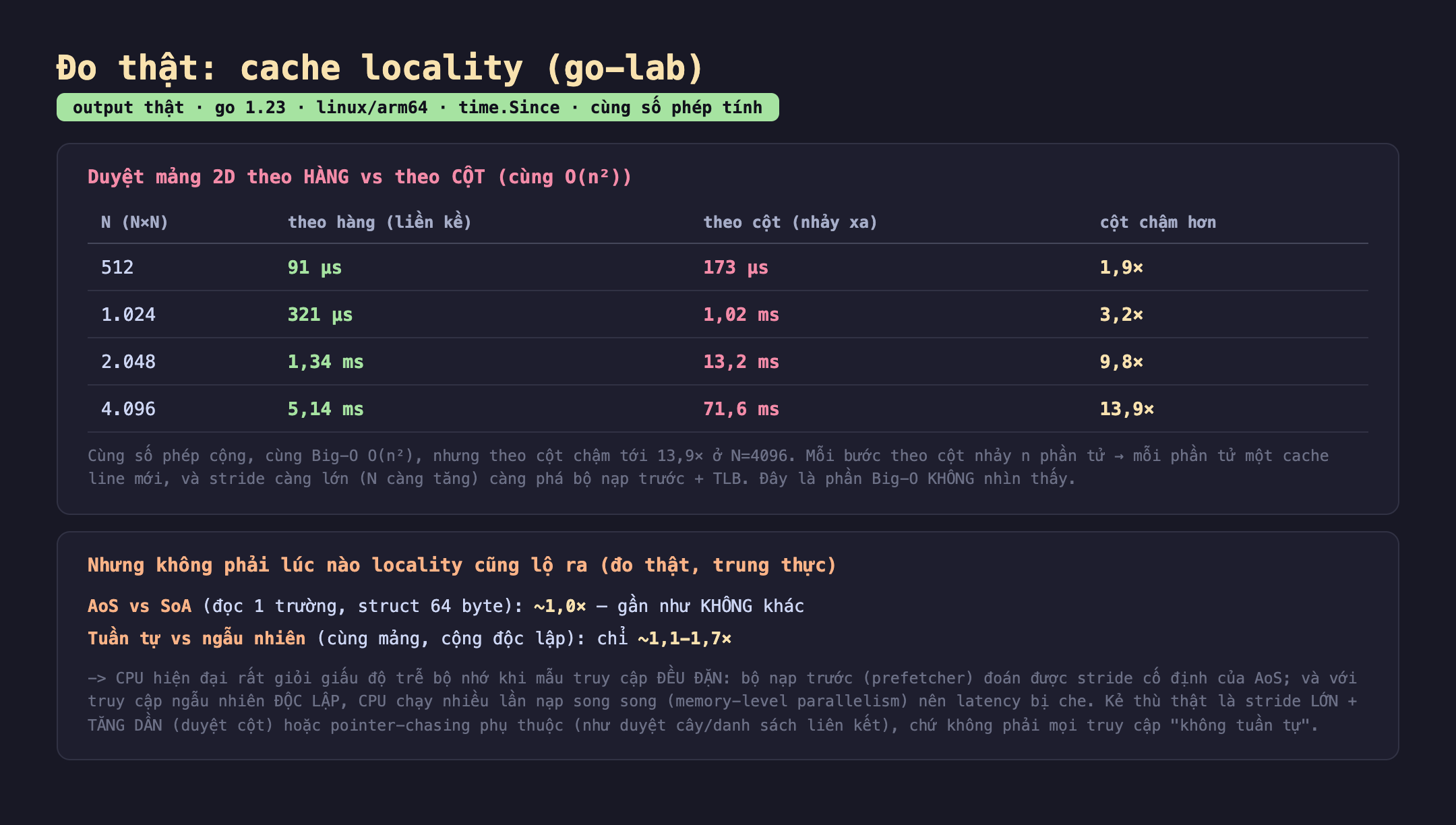
Task: Click column header "theo cột (nhảy xa)"
Action: (790, 222)
